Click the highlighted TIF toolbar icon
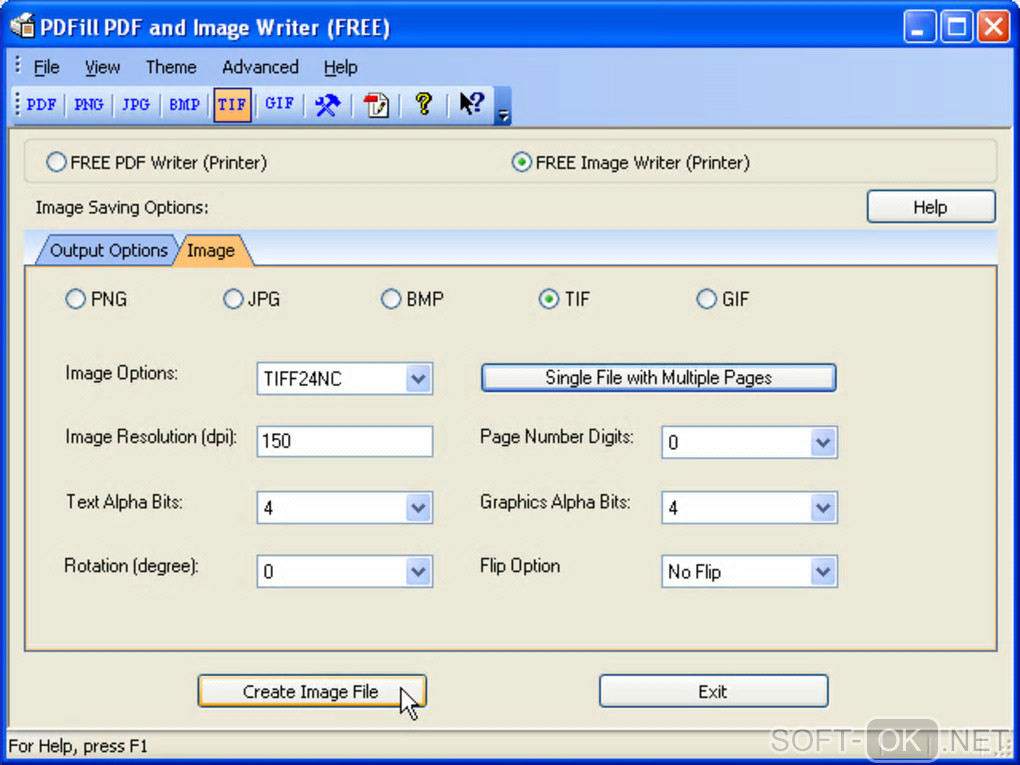Screen dimensions: 1020x765 click(x=232, y=105)
